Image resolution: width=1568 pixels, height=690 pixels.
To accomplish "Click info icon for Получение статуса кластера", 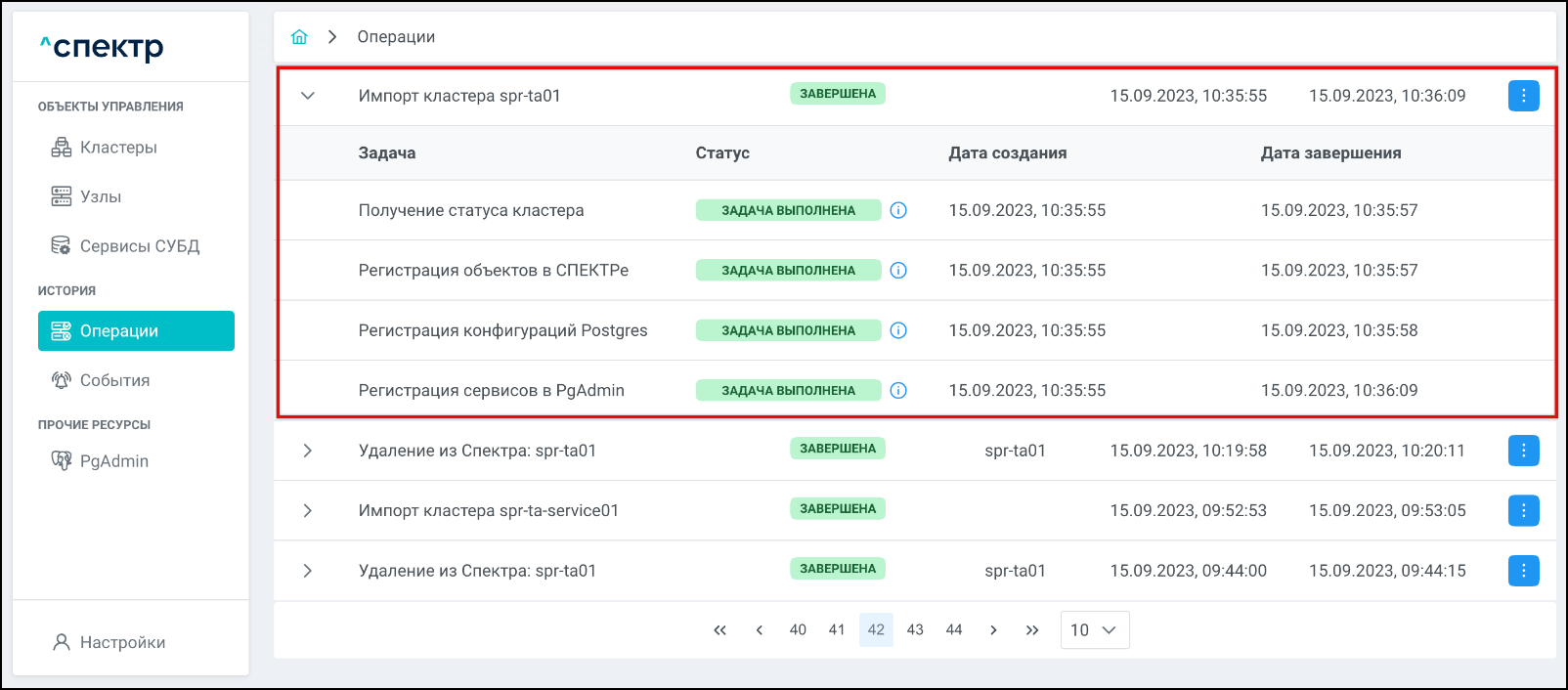I will (898, 210).
